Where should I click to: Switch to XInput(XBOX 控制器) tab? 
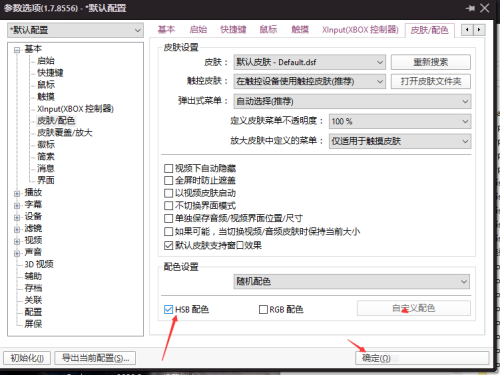360,30
